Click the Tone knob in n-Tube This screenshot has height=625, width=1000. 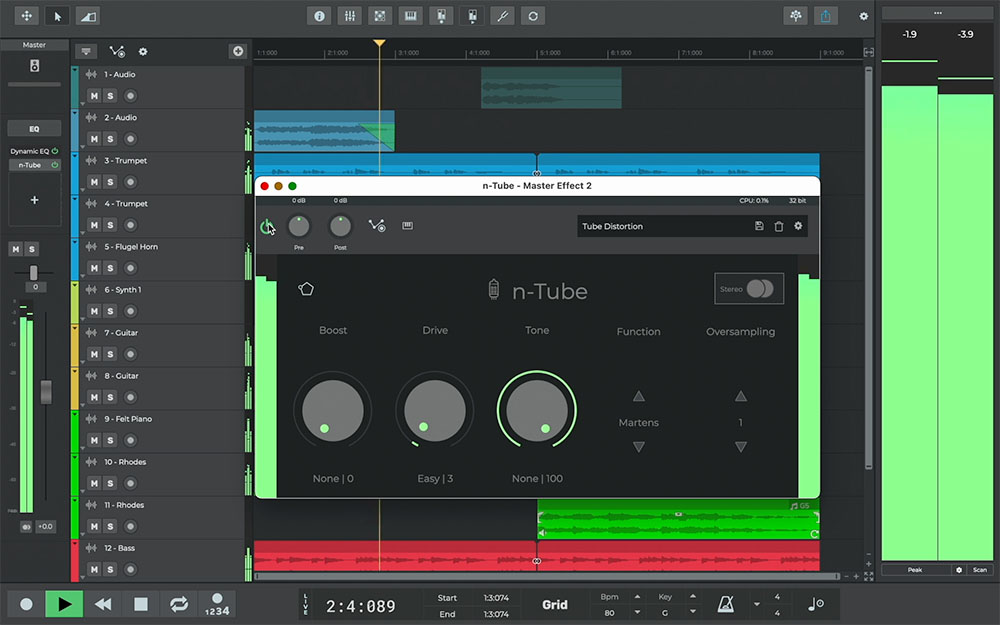[537, 411]
